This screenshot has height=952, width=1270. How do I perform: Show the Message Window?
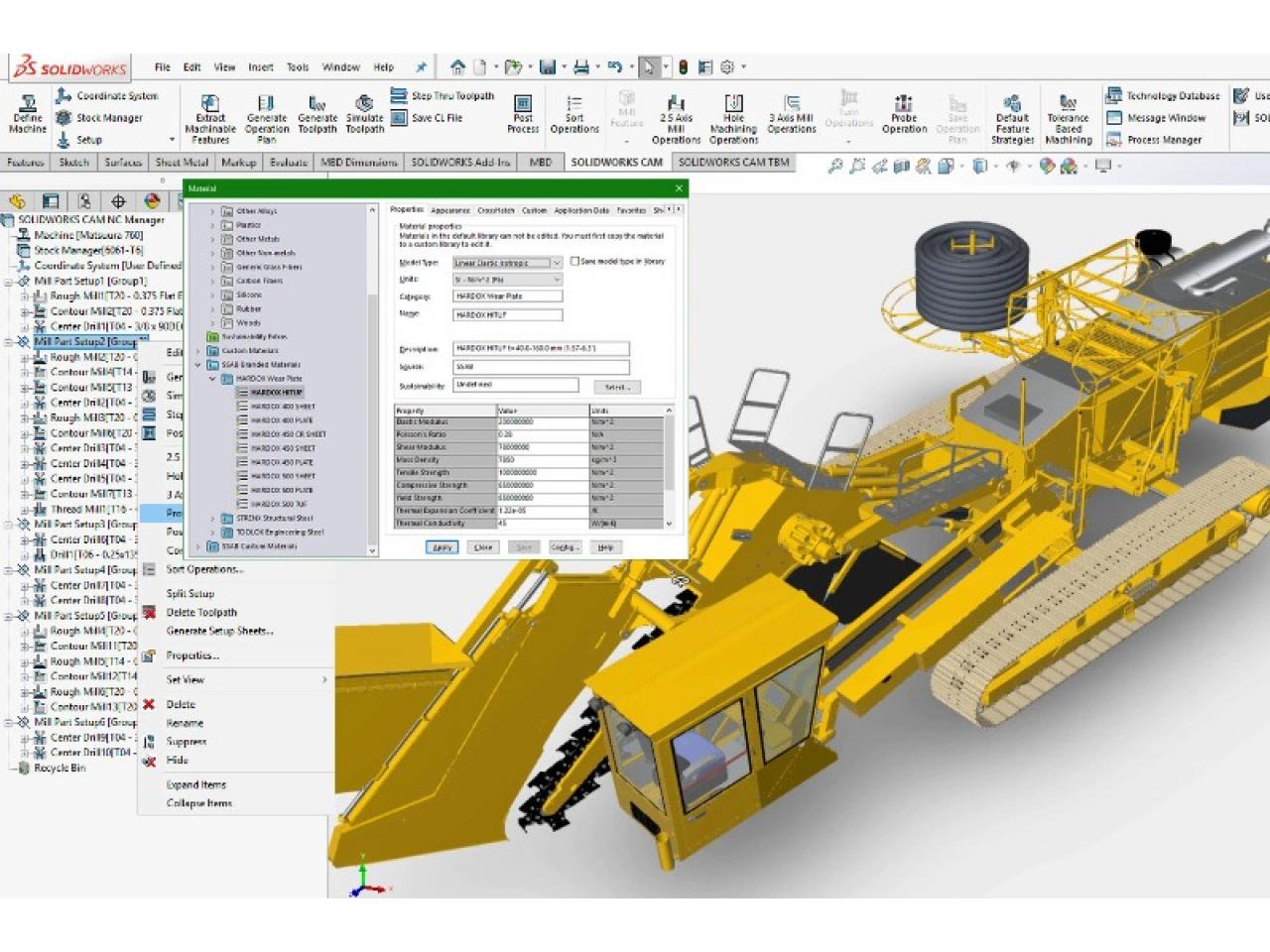click(1156, 118)
